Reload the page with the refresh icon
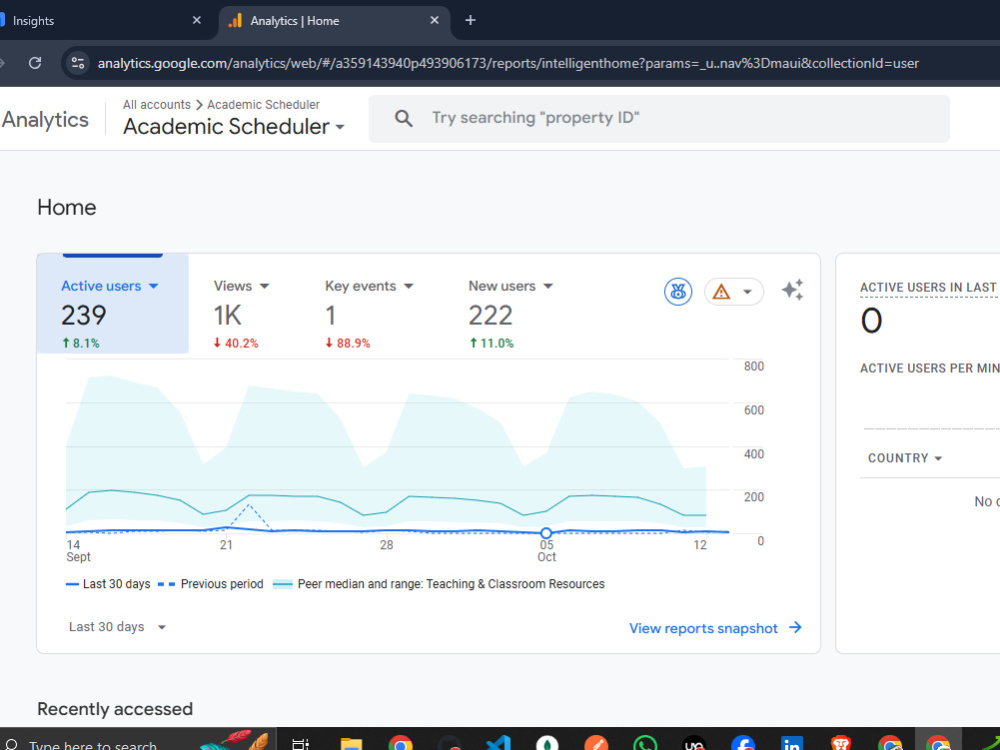This screenshot has width=1000, height=750. coord(35,62)
